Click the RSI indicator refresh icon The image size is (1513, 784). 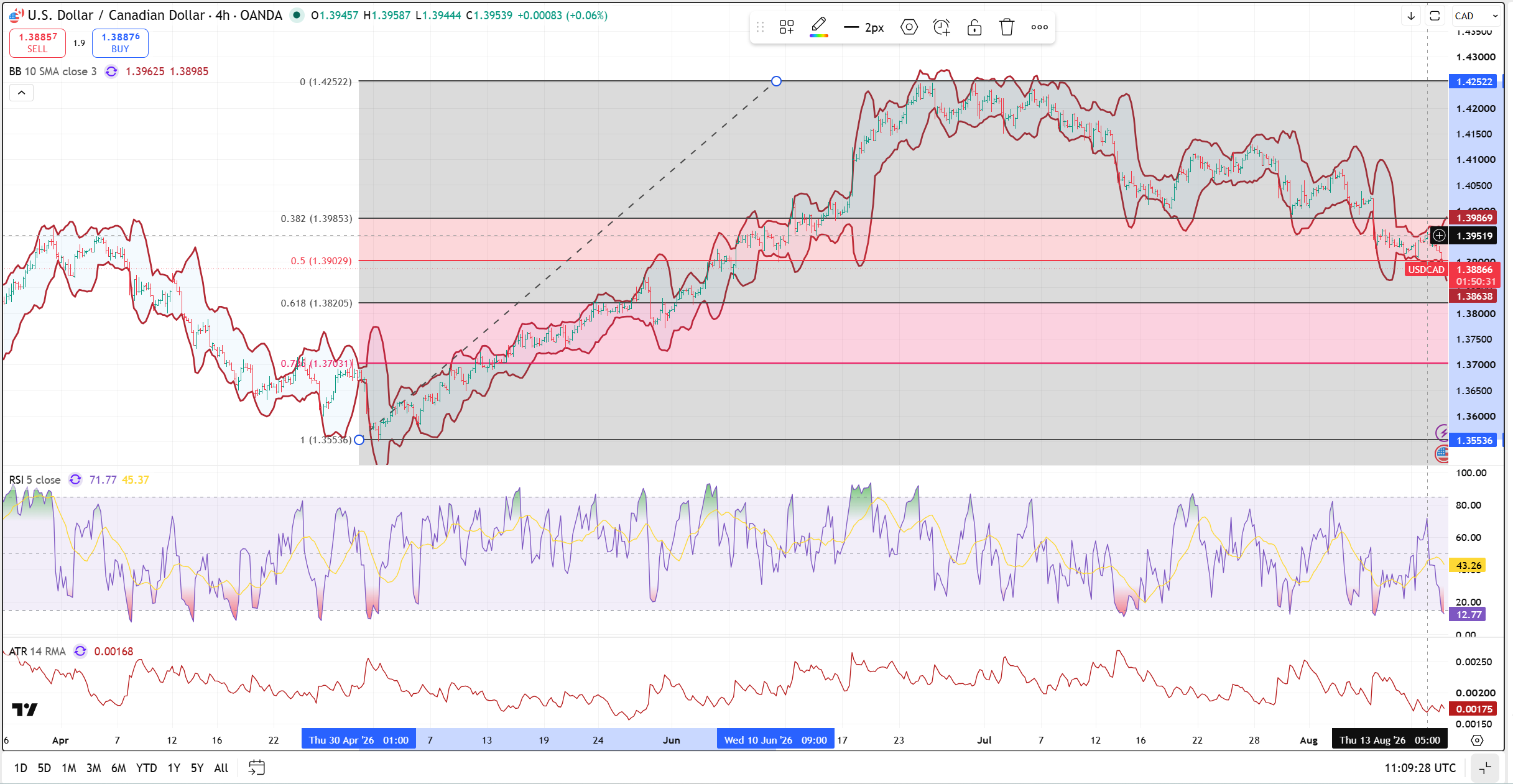coord(75,480)
